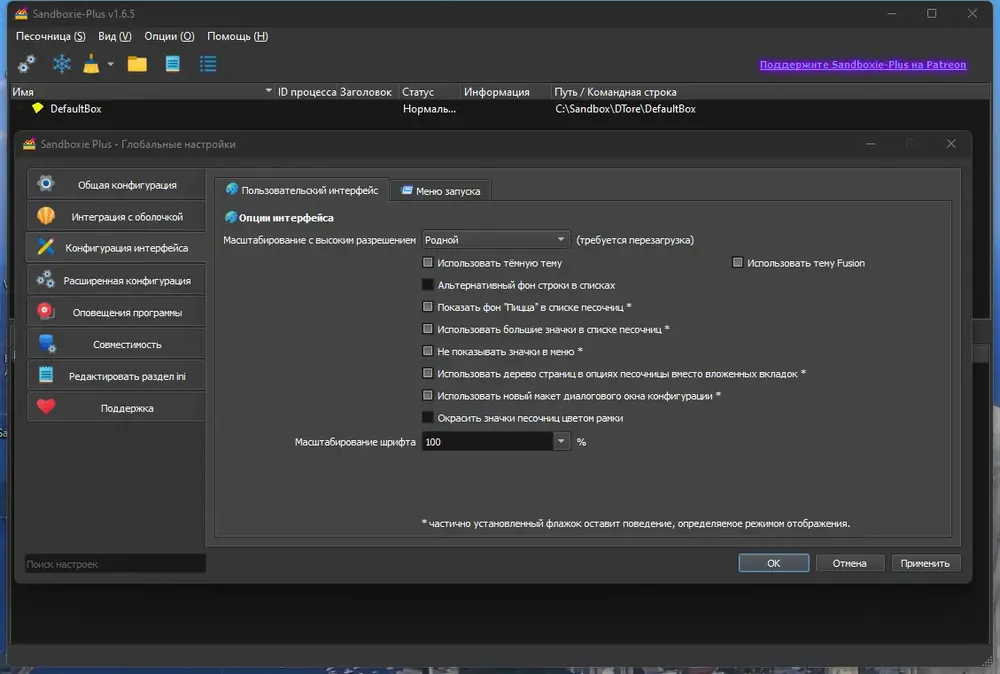Switch to the Меню запуска tab
Image resolution: width=1000 pixels, height=674 pixels.
(440, 191)
